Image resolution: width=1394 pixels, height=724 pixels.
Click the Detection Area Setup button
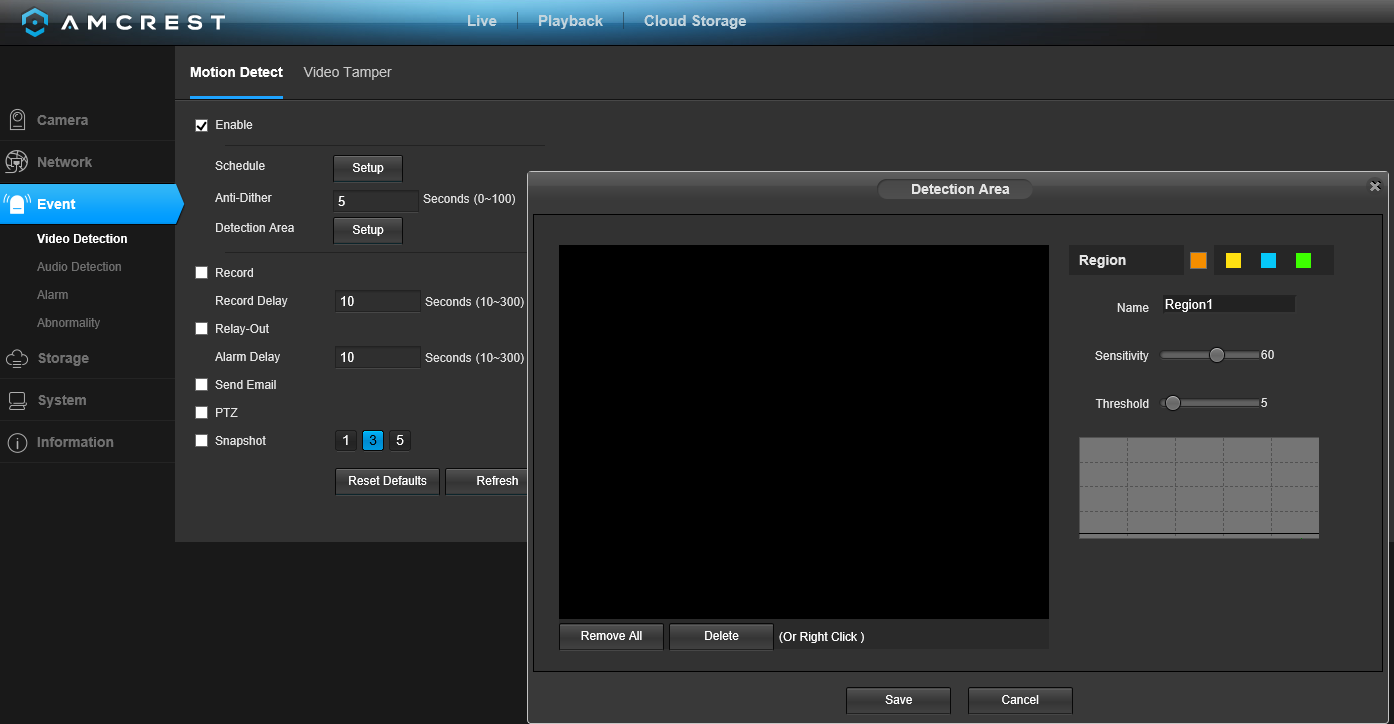tap(368, 230)
